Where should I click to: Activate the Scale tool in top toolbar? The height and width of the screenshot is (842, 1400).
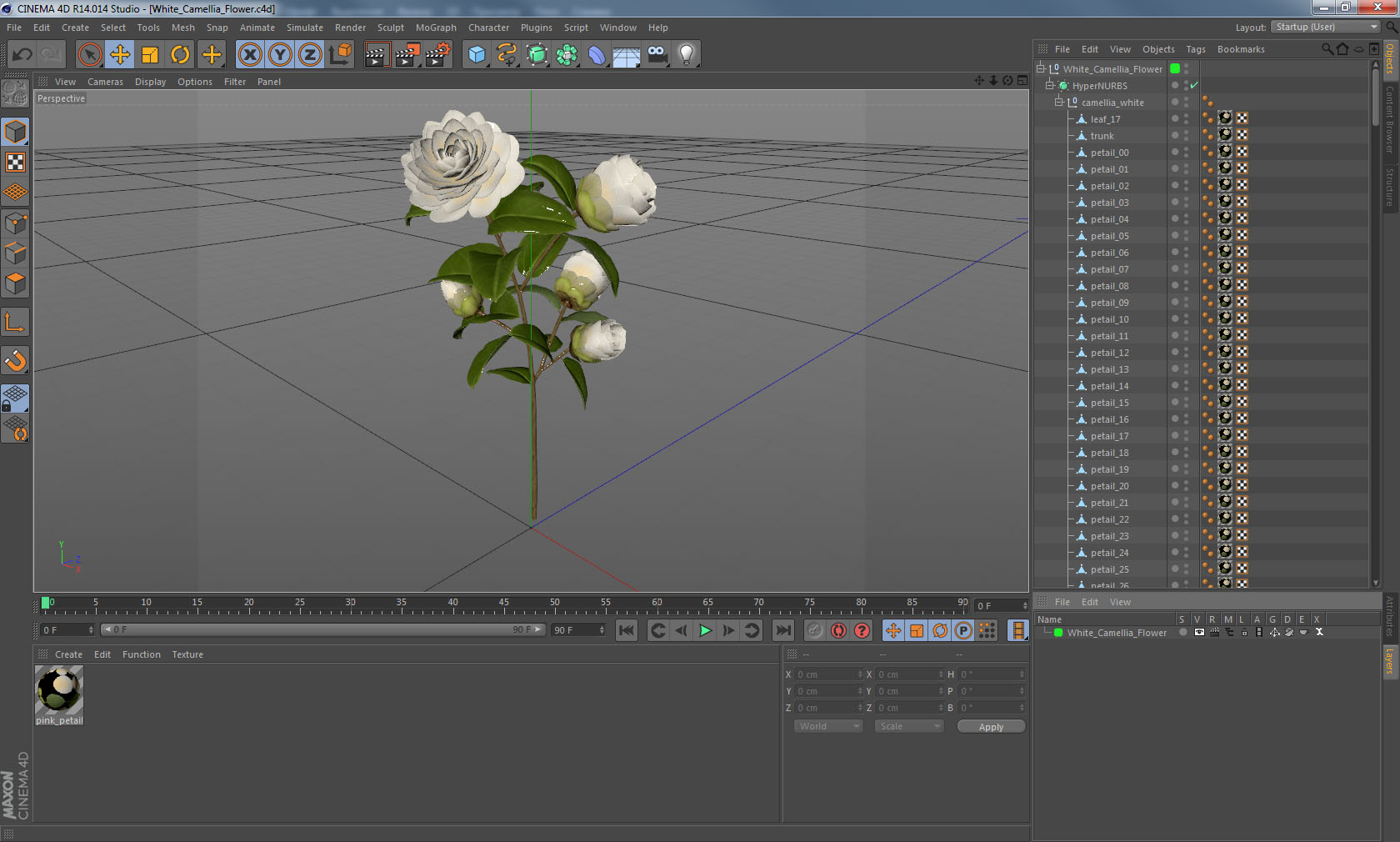tap(150, 55)
